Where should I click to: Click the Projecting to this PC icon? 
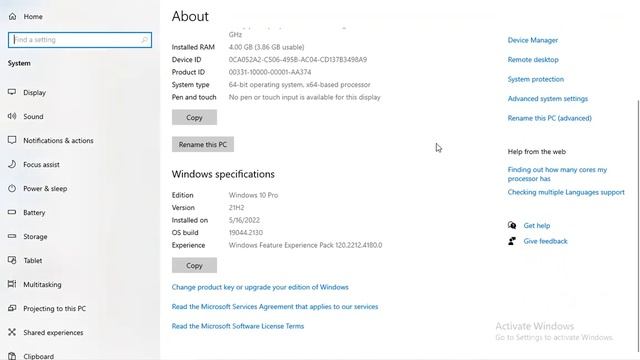pyautogui.click(x=12, y=308)
